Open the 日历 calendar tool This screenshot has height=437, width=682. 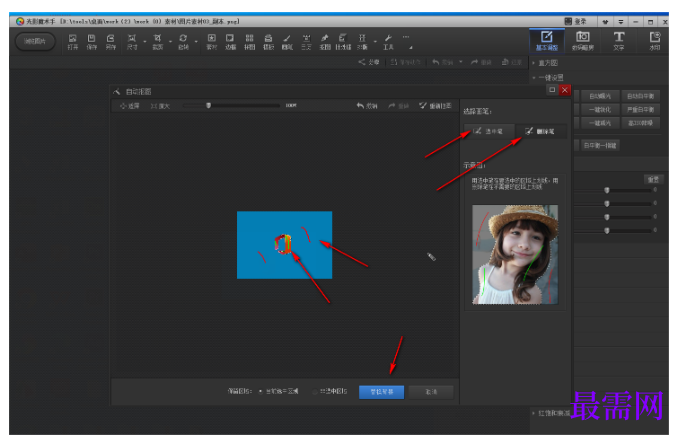coord(306,42)
